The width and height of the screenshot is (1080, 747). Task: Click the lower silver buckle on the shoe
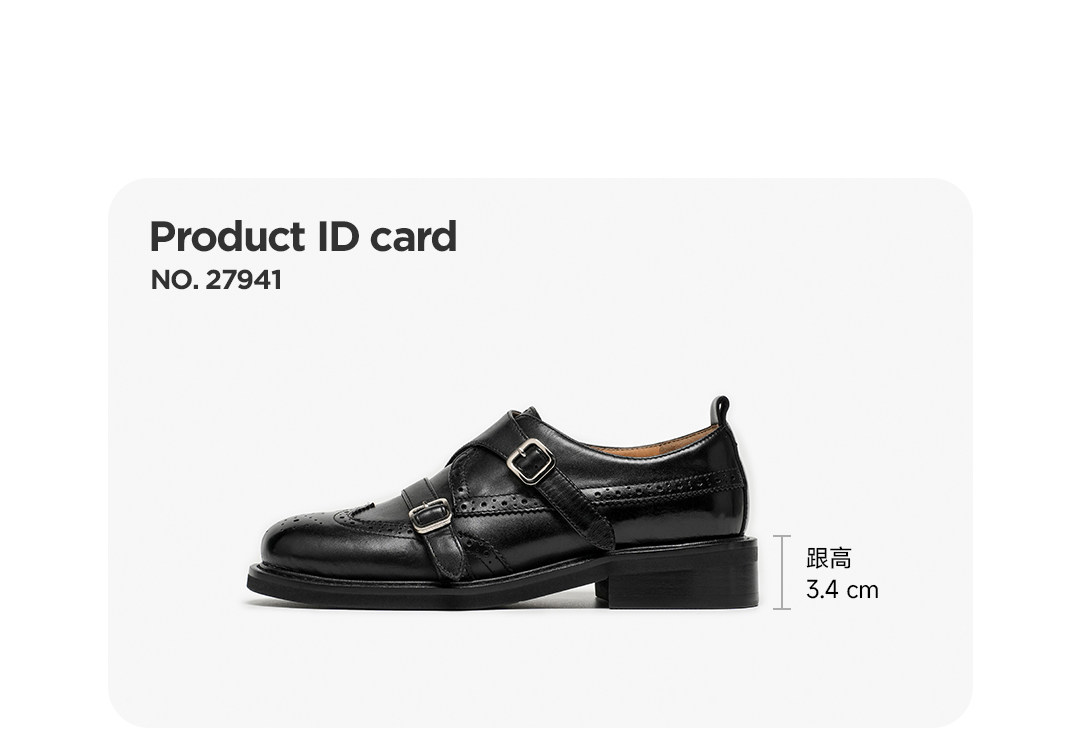(x=430, y=515)
